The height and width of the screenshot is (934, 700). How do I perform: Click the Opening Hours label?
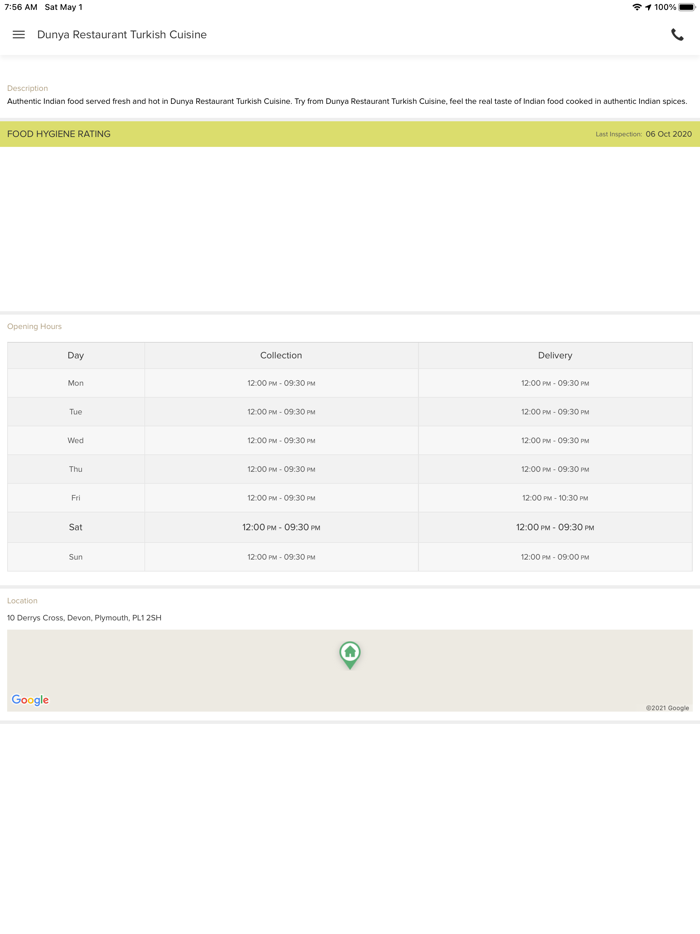(34, 326)
